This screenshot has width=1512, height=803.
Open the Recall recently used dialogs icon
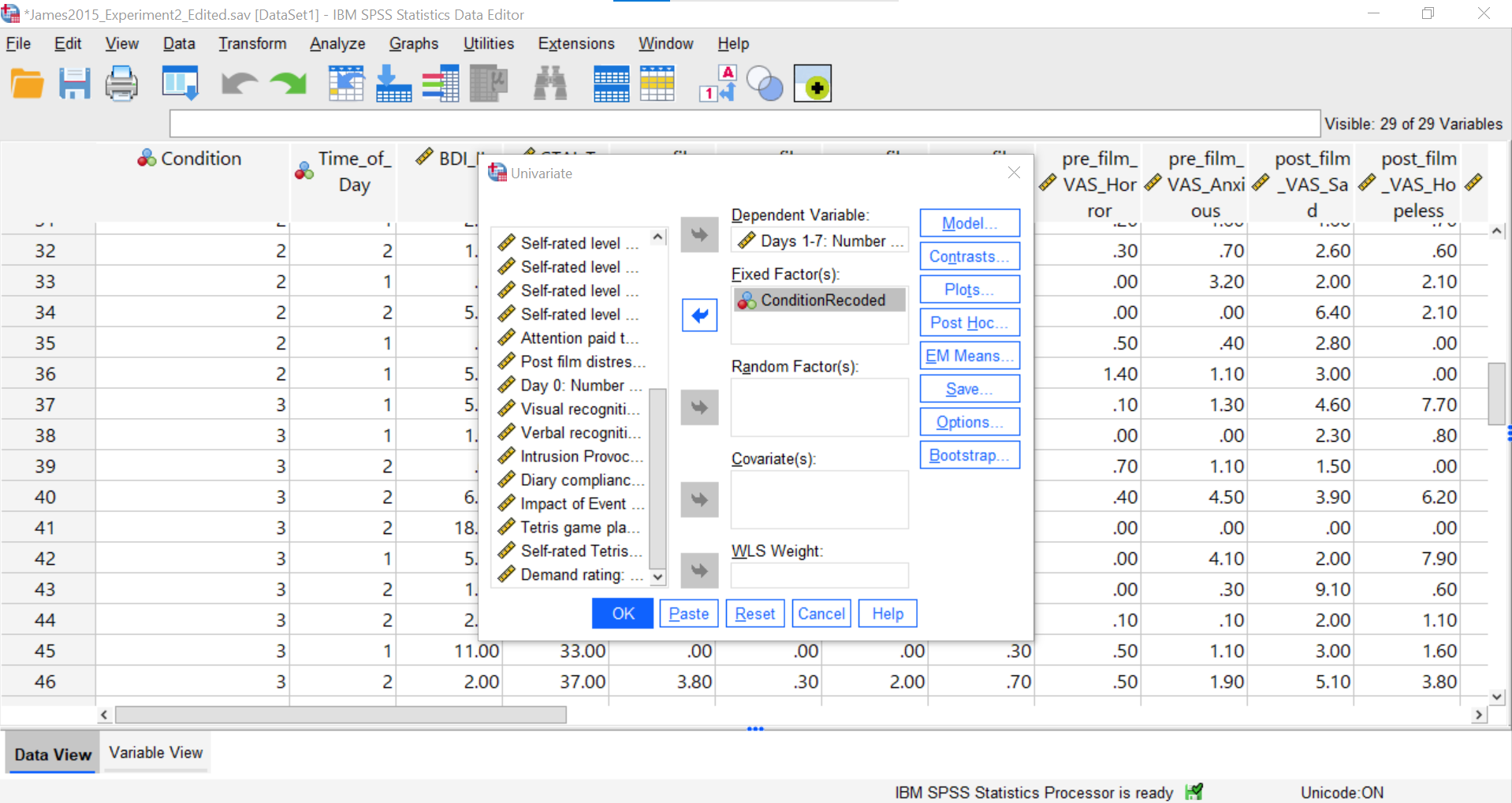(181, 84)
